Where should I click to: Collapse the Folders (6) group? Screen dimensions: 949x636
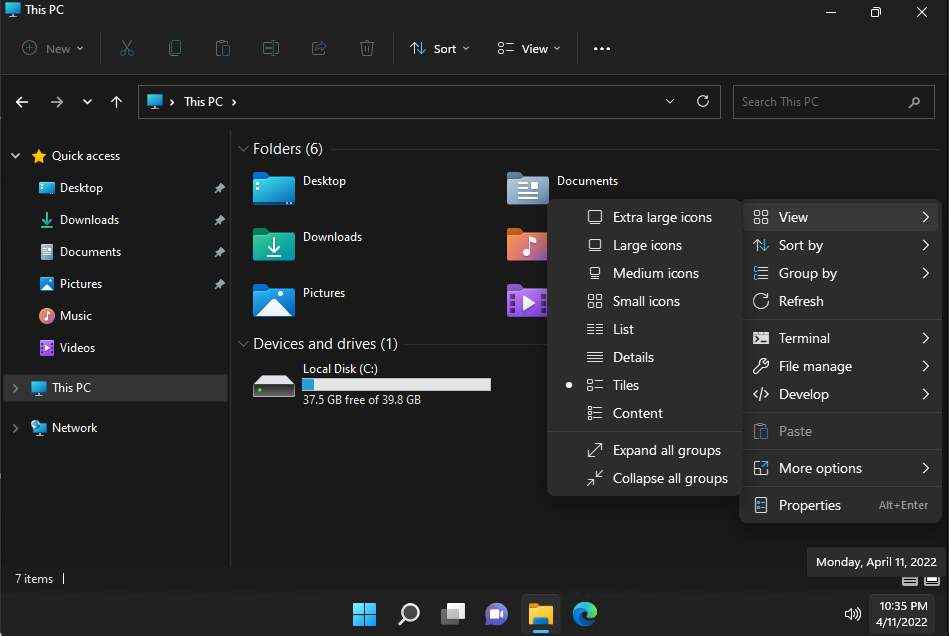pyautogui.click(x=243, y=149)
